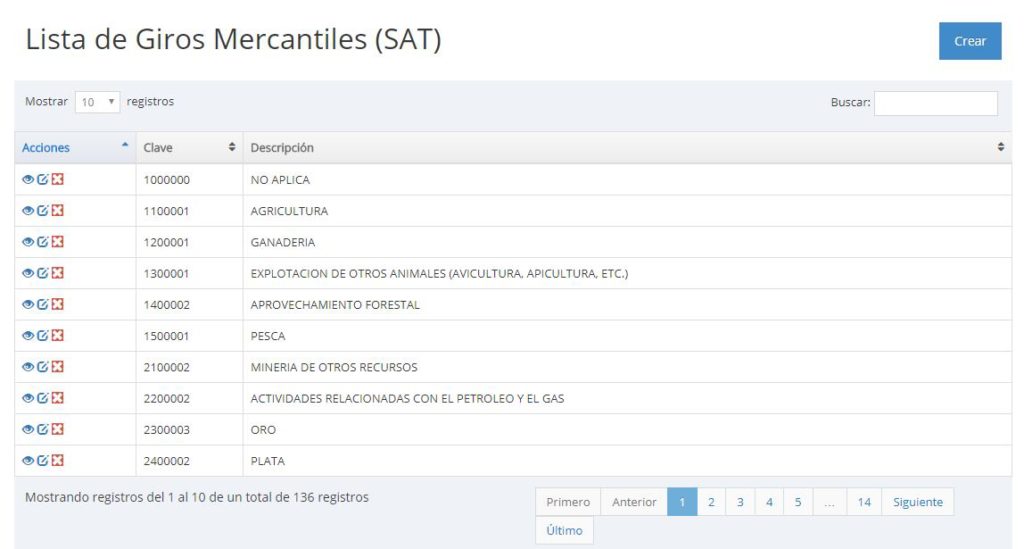Edit the PESCA record

point(42,336)
